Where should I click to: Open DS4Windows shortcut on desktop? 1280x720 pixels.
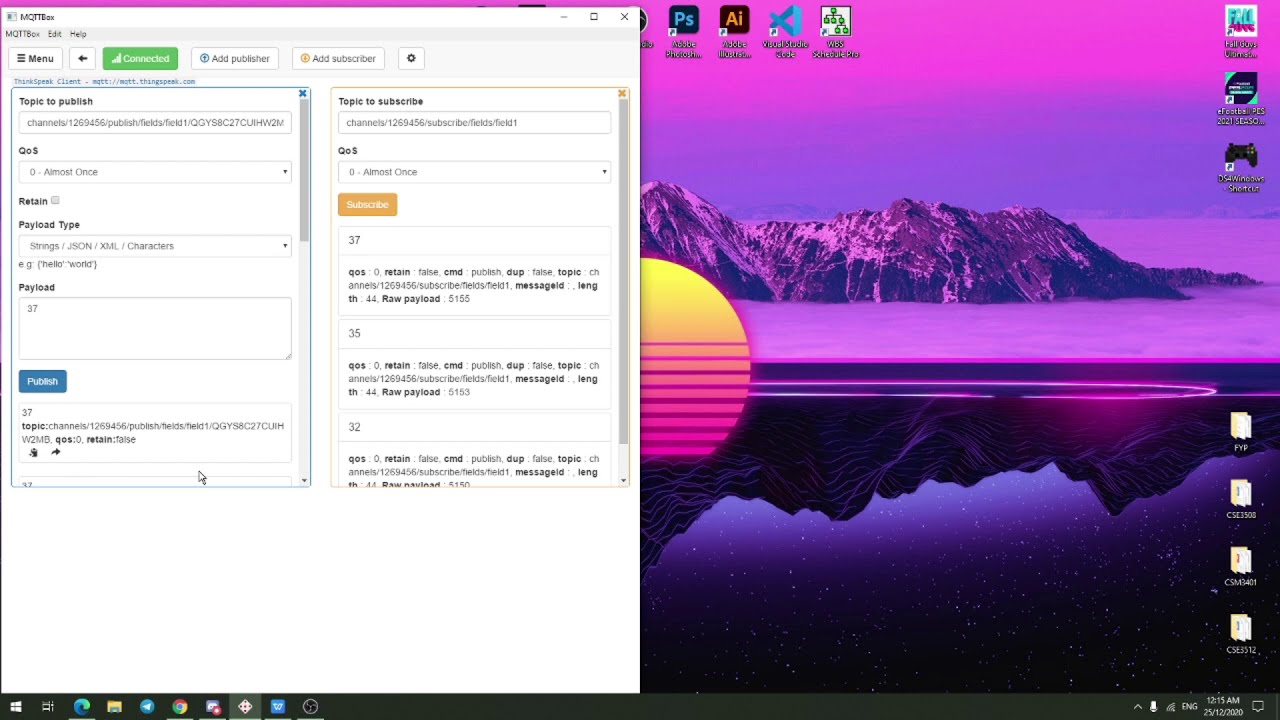(x=1241, y=167)
